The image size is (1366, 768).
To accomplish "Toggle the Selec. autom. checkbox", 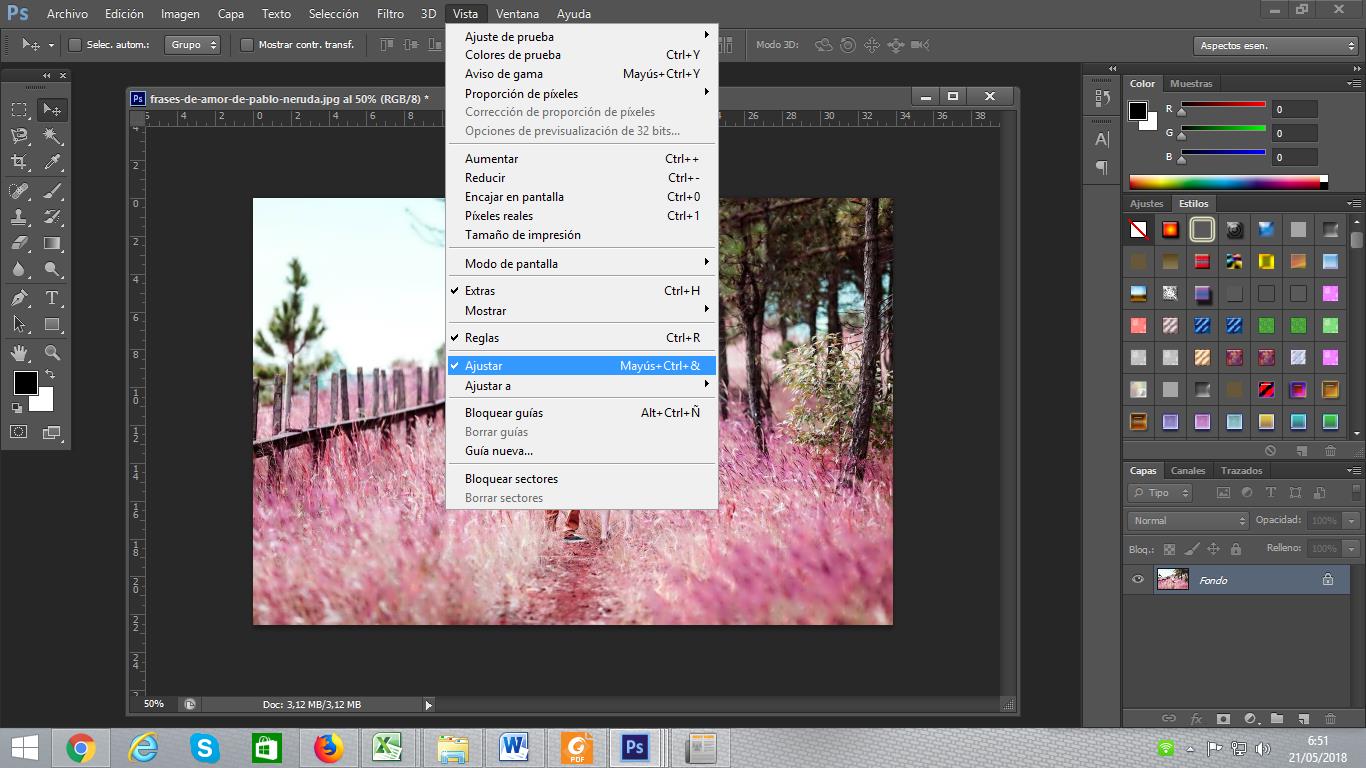I will (74, 45).
